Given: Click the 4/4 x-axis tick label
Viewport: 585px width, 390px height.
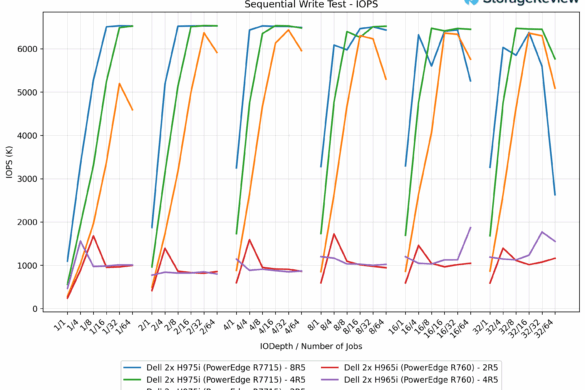Looking at the screenshot, I should [243, 324].
